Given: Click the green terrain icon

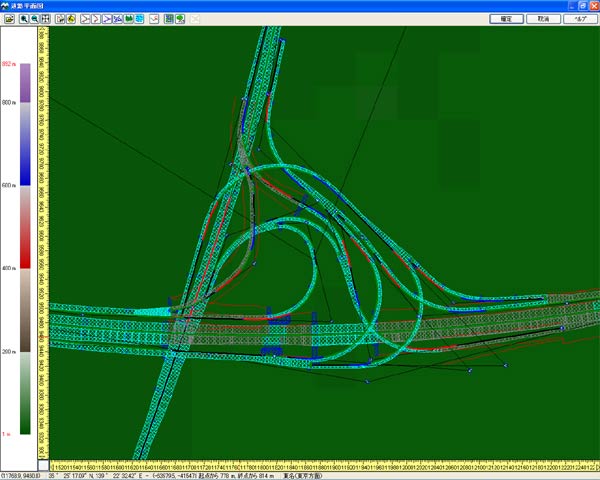Looking at the screenshot, I should [129, 19].
